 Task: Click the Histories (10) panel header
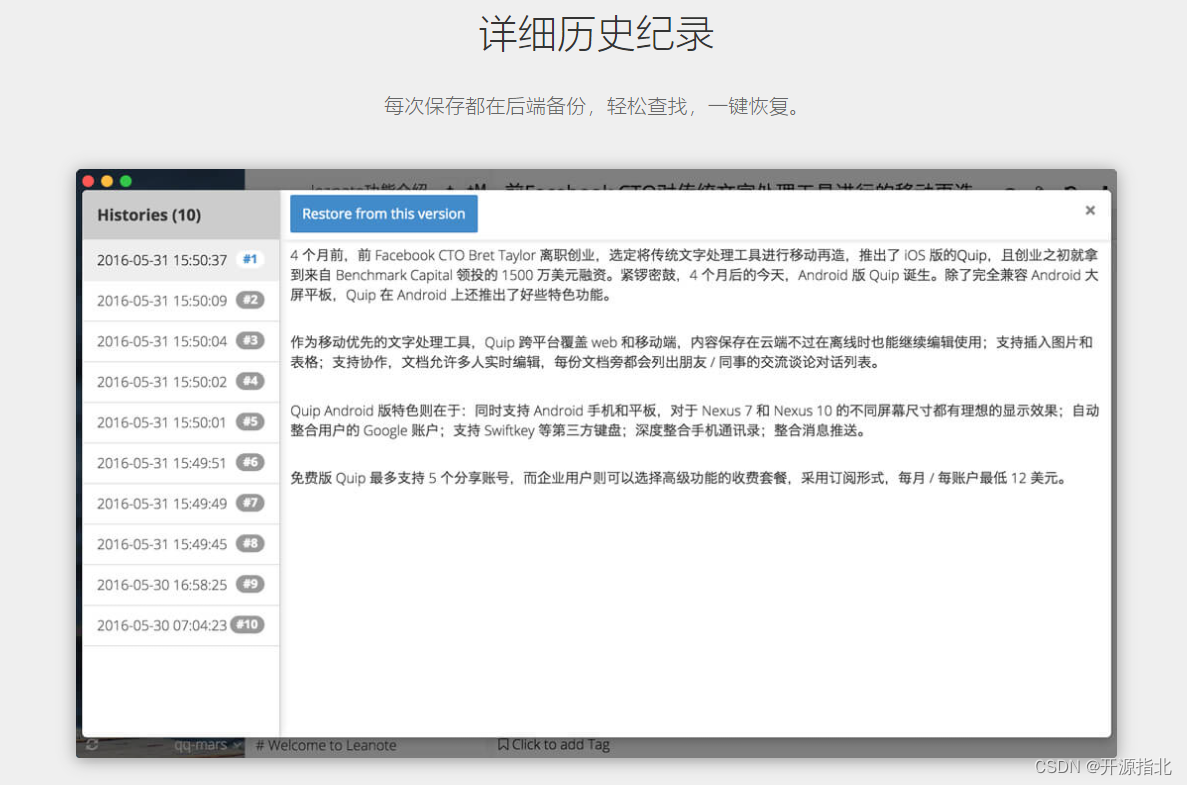[x=150, y=214]
